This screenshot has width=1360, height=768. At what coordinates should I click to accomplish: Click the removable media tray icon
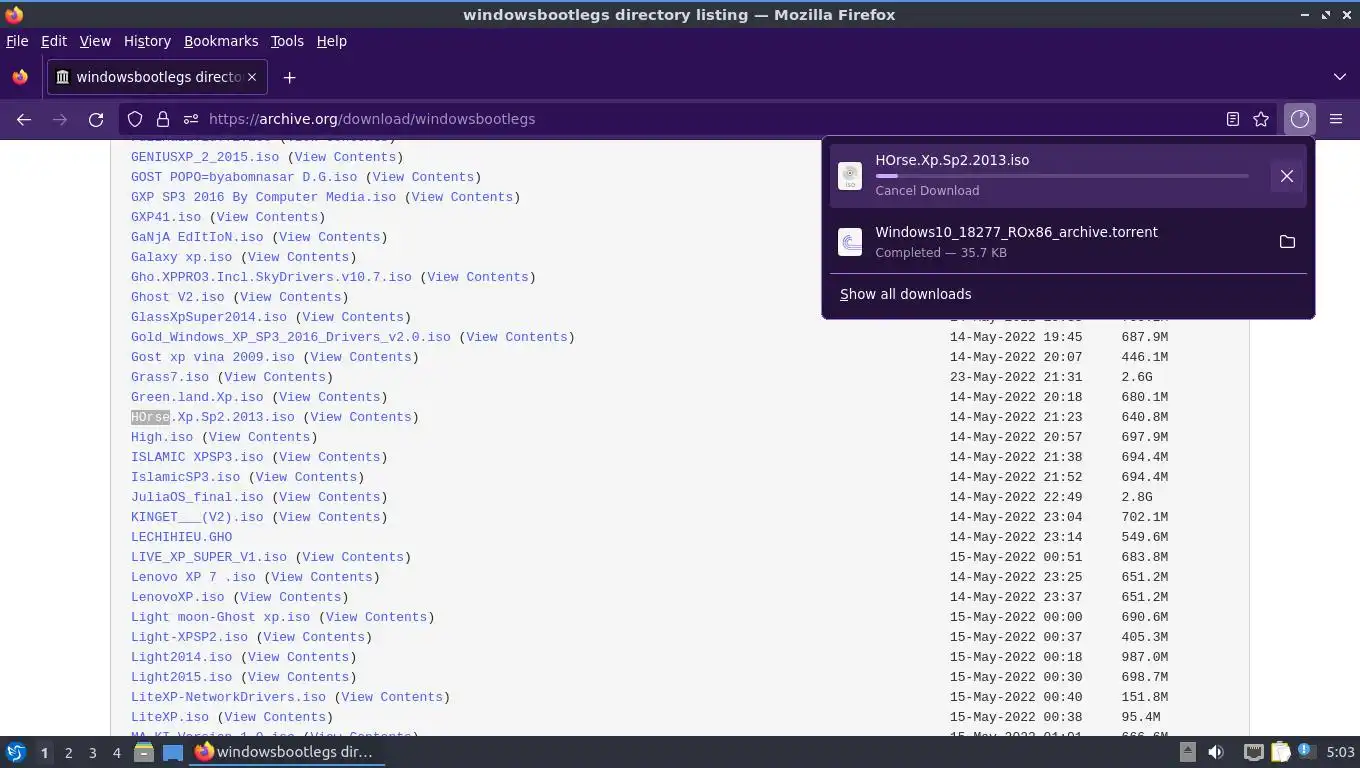[1188, 752]
